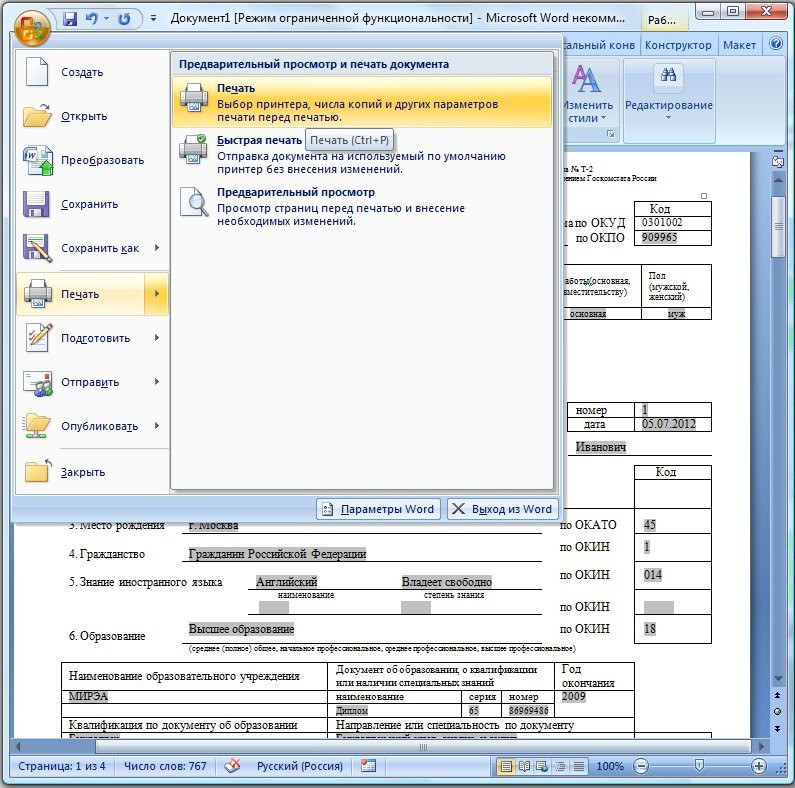Viewport: 795px width, 788px height.
Task: Click page count Страница: 1 из 4
Action: click(x=62, y=766)
